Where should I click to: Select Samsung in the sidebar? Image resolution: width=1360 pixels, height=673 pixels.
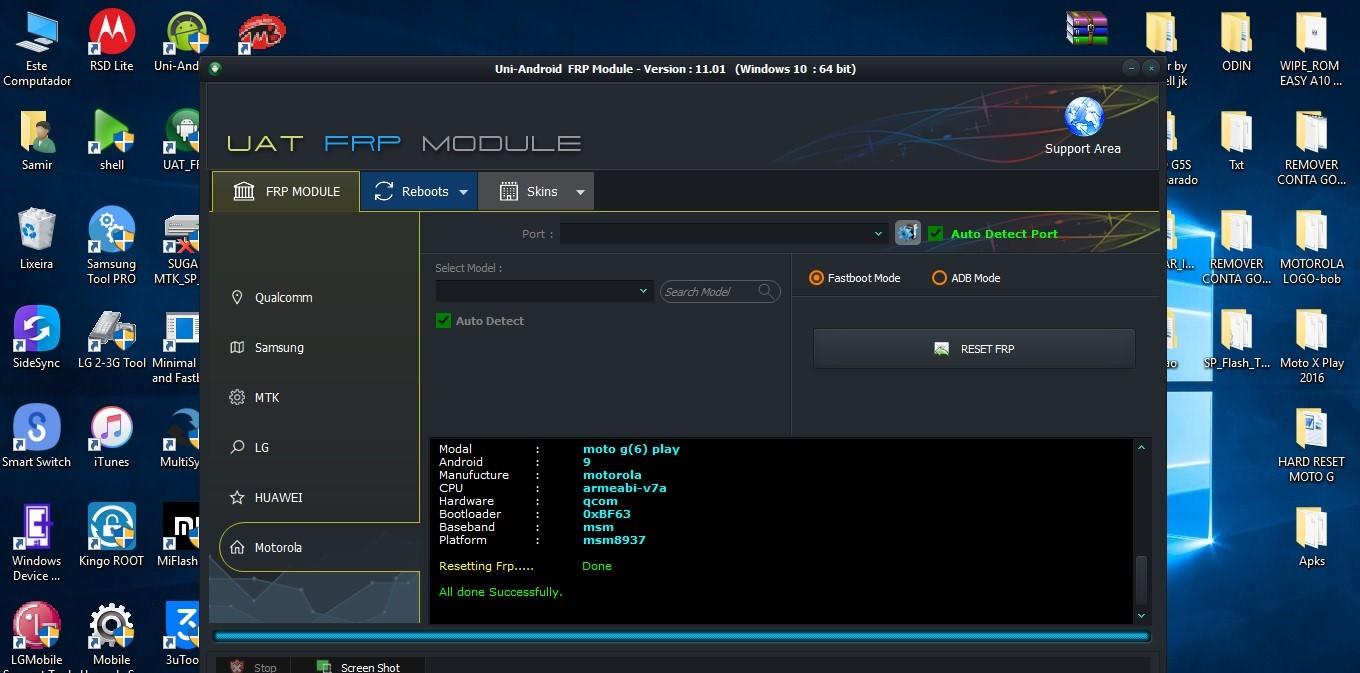pos(279,347)
